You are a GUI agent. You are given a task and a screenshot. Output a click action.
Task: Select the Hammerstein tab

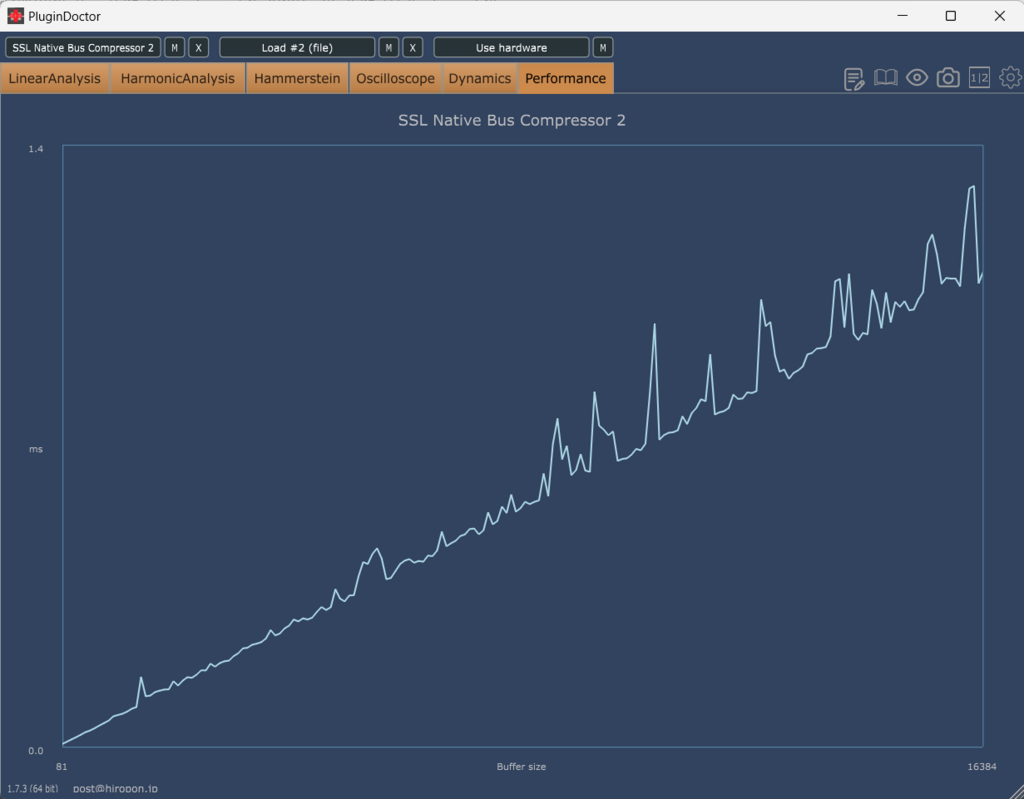(297, 78)
